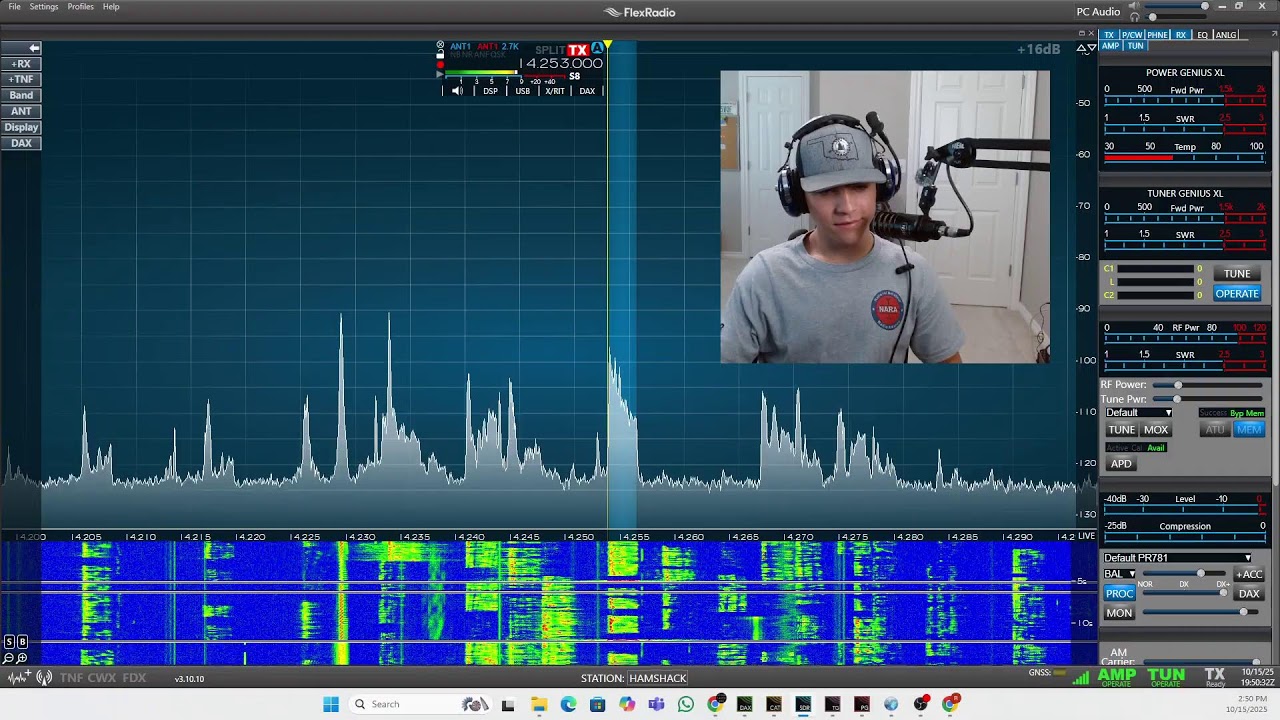This screenshot has width=1280, height=720.
Task: Open the Settings menu
Action: point(44,7)
